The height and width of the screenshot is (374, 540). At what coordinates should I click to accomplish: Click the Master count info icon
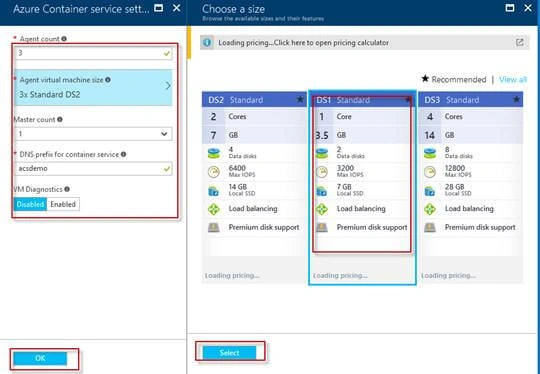(60, 120)
